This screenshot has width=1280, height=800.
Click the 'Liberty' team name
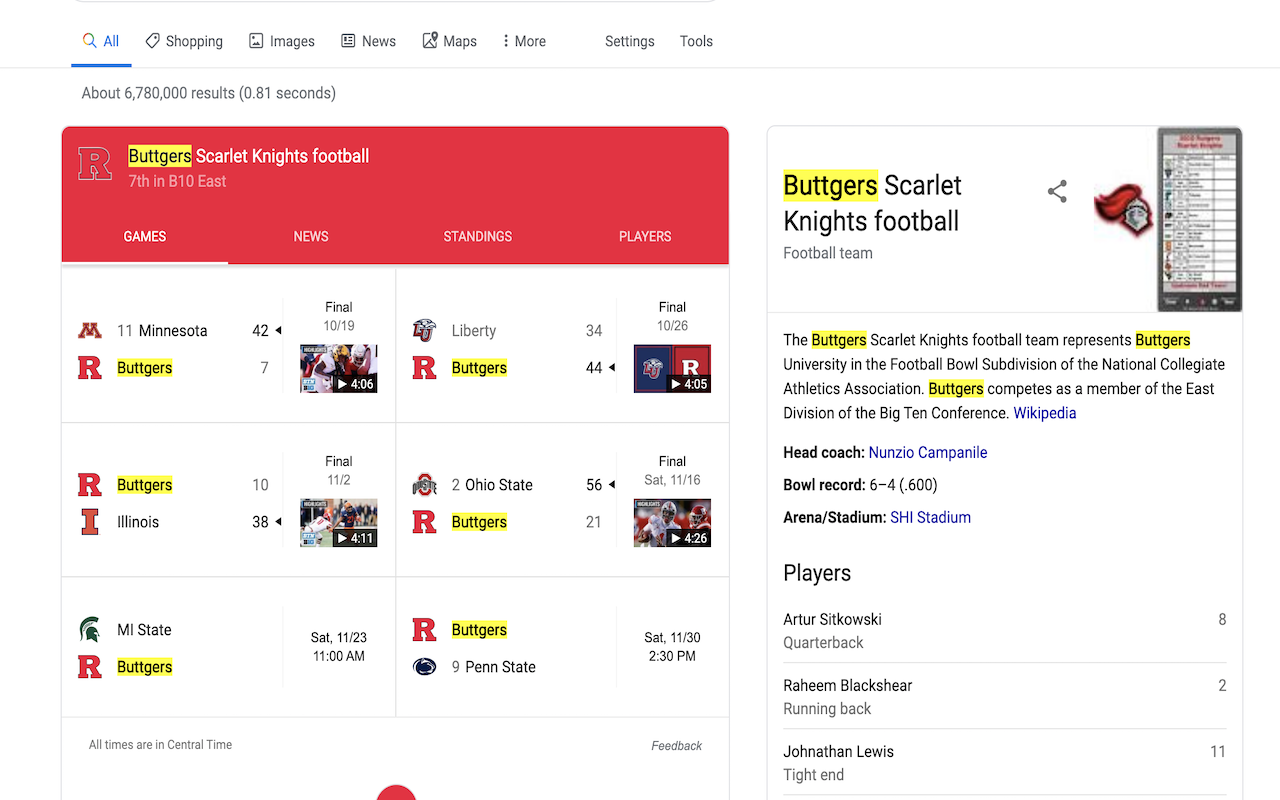pos(474,331)
